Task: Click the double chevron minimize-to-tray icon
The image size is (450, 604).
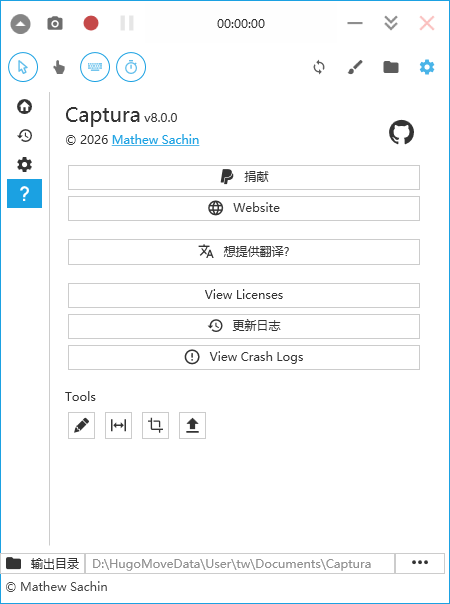Action: tap(391, 23)
